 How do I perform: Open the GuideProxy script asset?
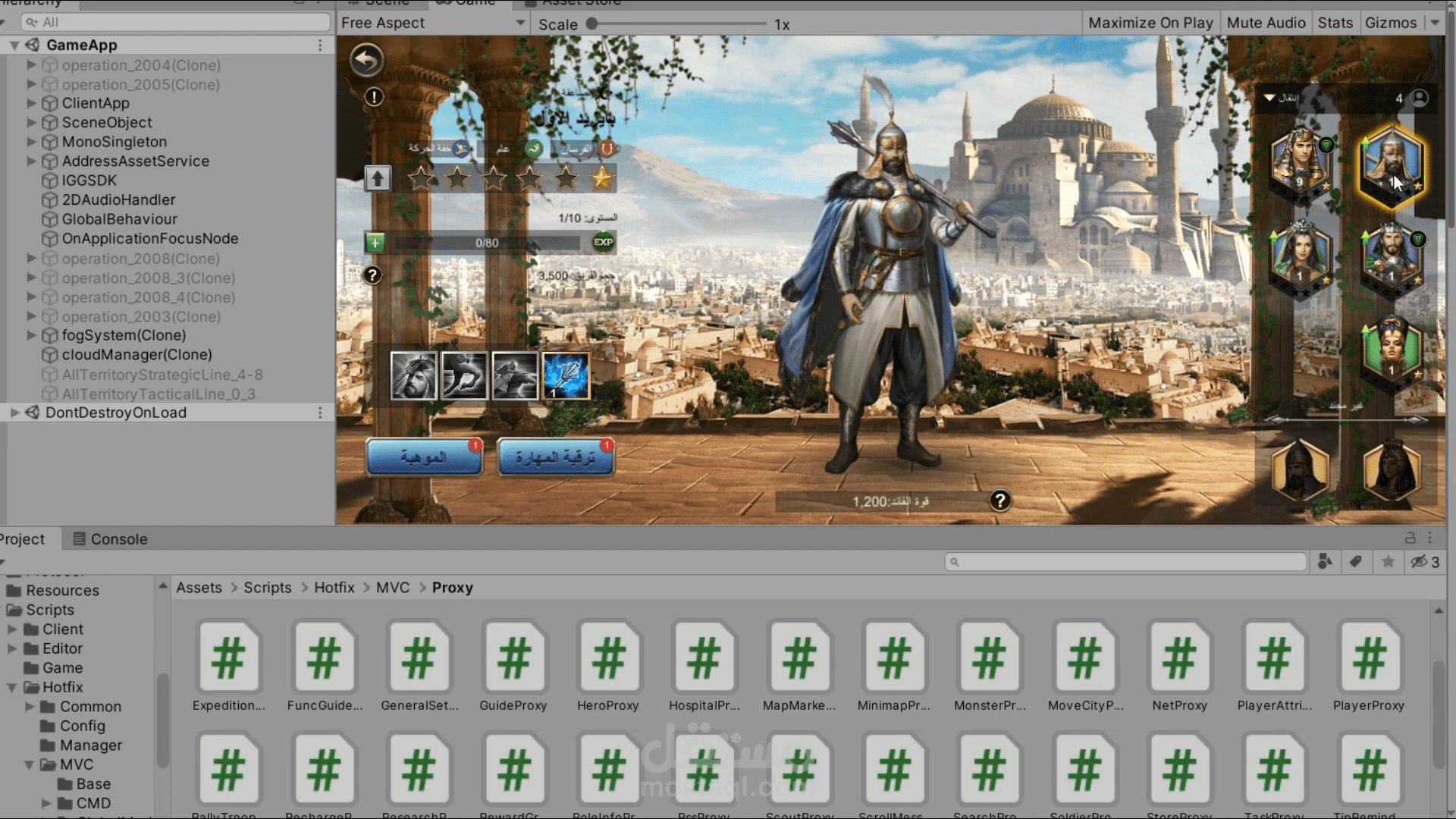point(514,658)
